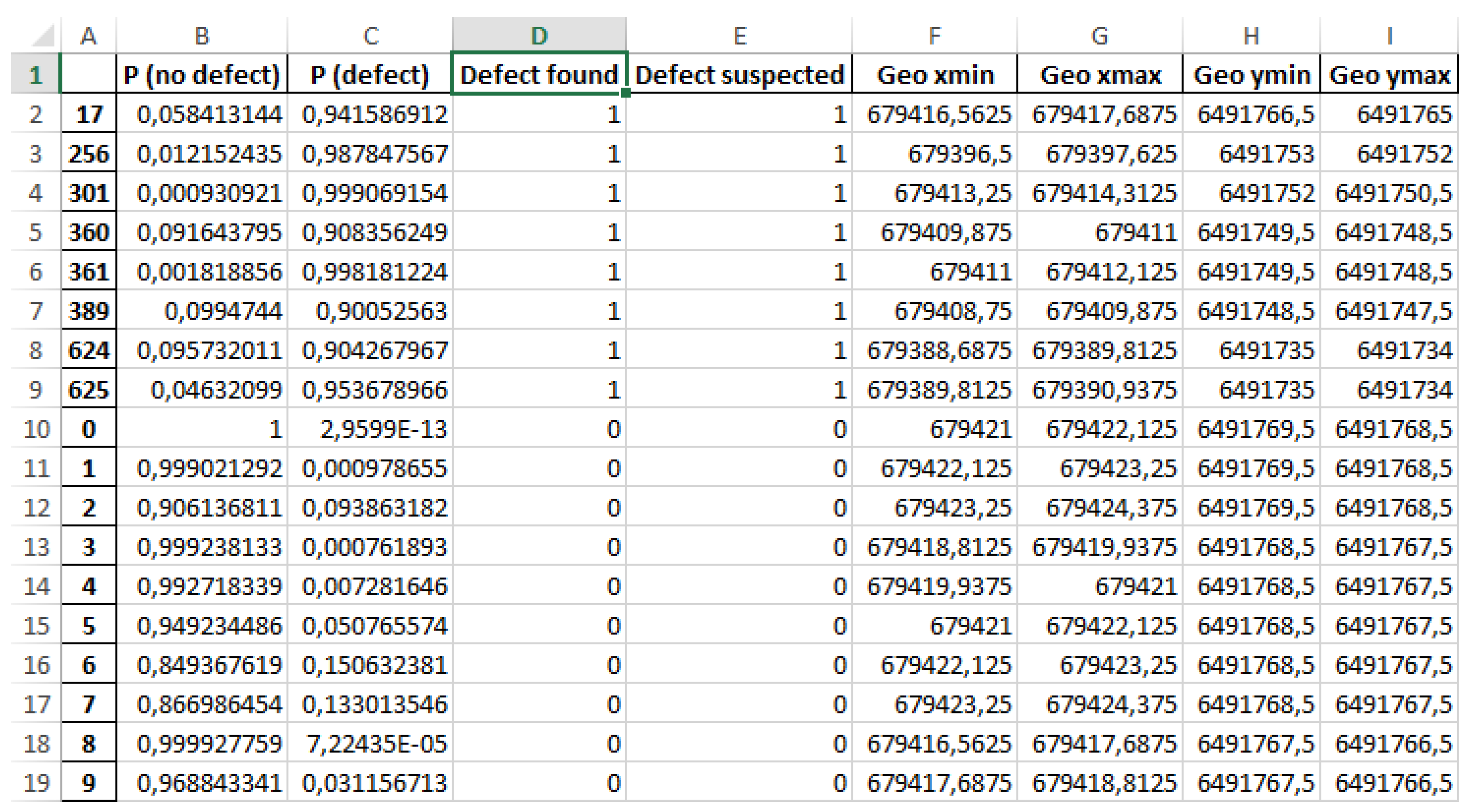Select cell with index value 625

click(x=88, y=390)
